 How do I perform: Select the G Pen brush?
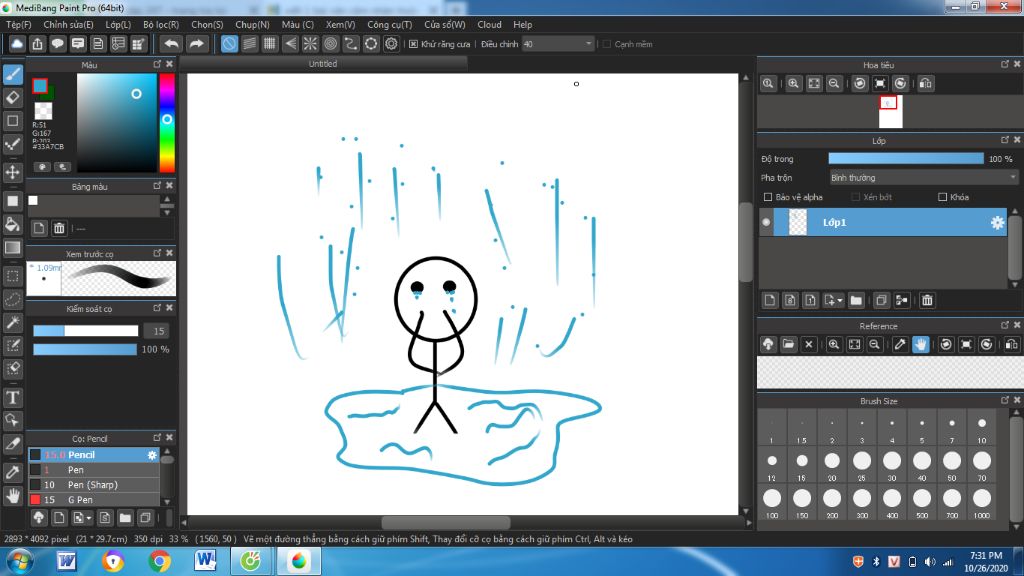(x=93, y=500)
